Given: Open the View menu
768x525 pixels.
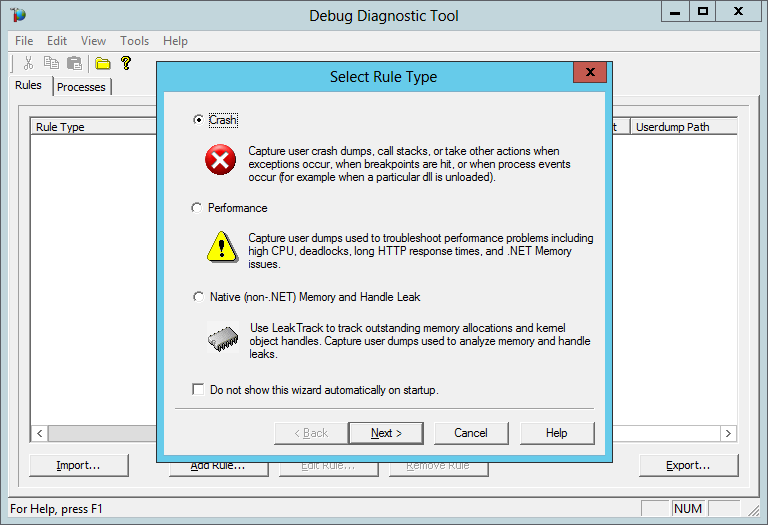Looking at the screenshot, I should tap(93, 41).
